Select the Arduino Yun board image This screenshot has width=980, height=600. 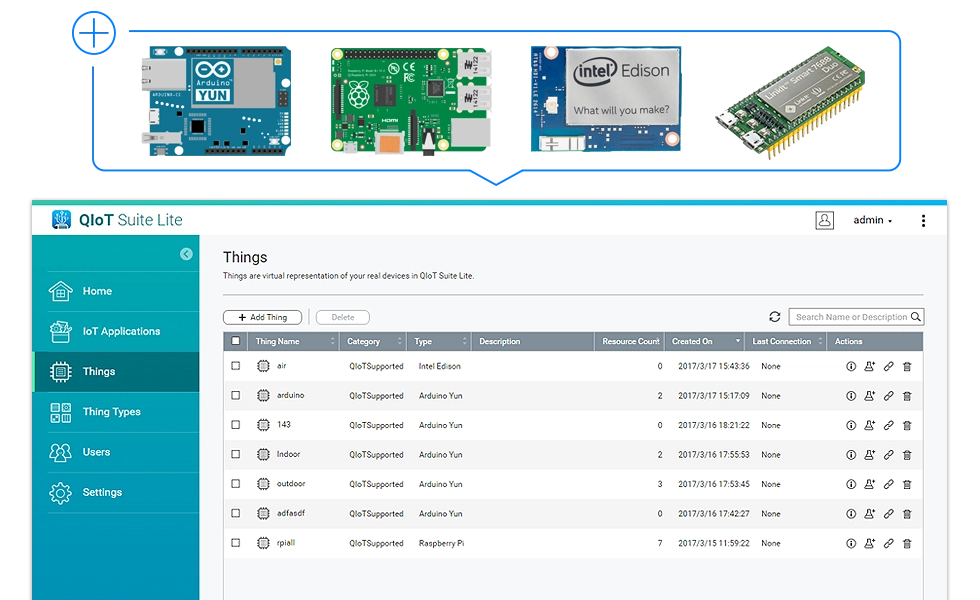pyautogui.click(x=216, y=100)
